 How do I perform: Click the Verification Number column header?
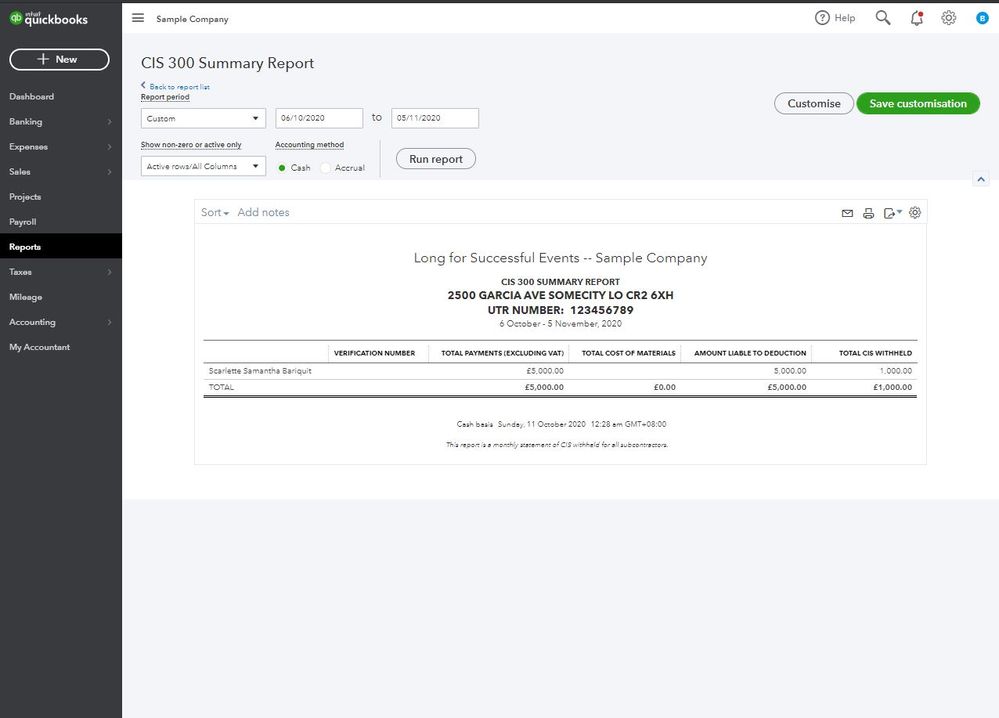tap(375, 353)
